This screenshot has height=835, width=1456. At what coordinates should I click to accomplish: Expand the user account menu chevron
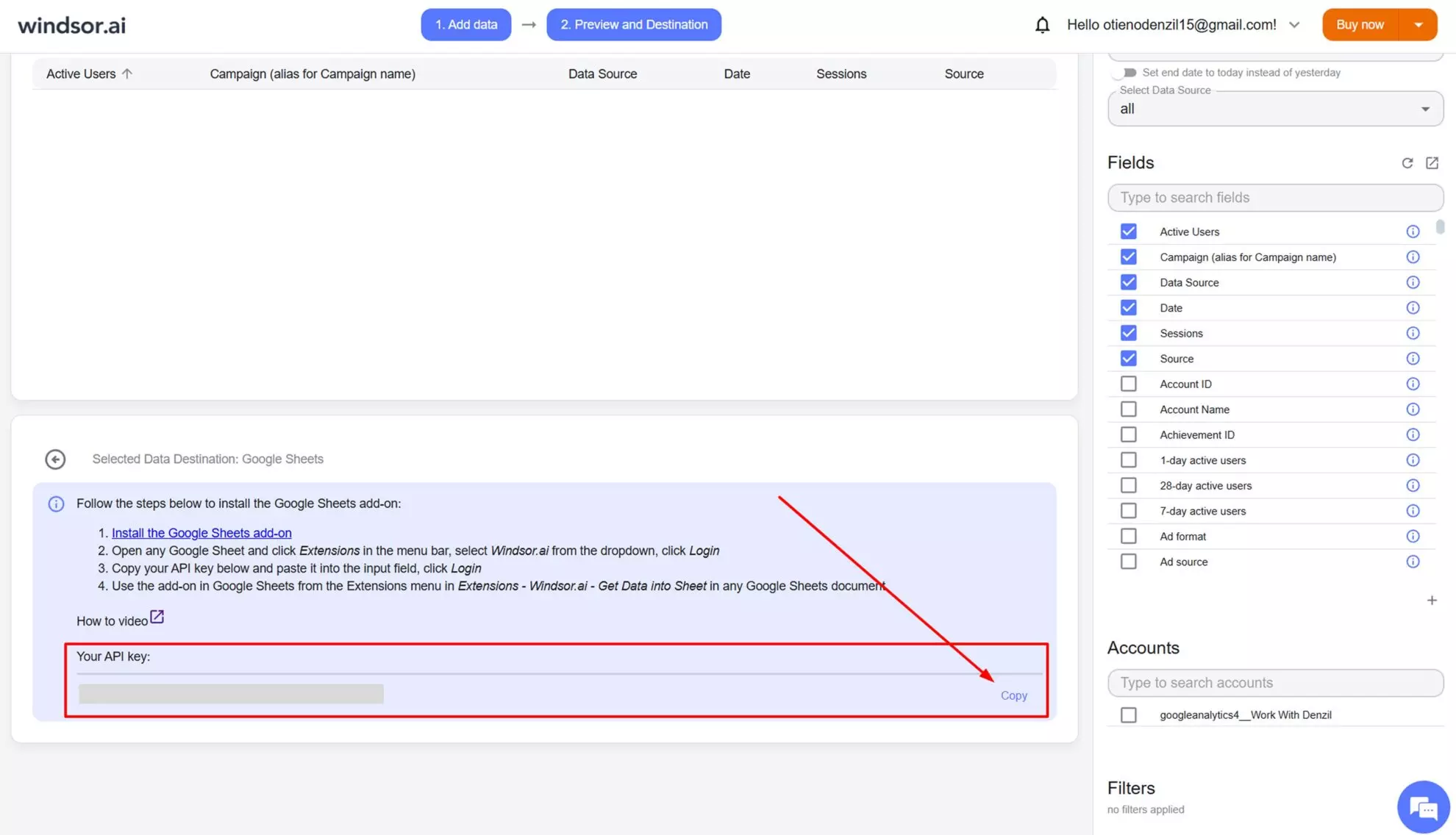point(1294,25)
